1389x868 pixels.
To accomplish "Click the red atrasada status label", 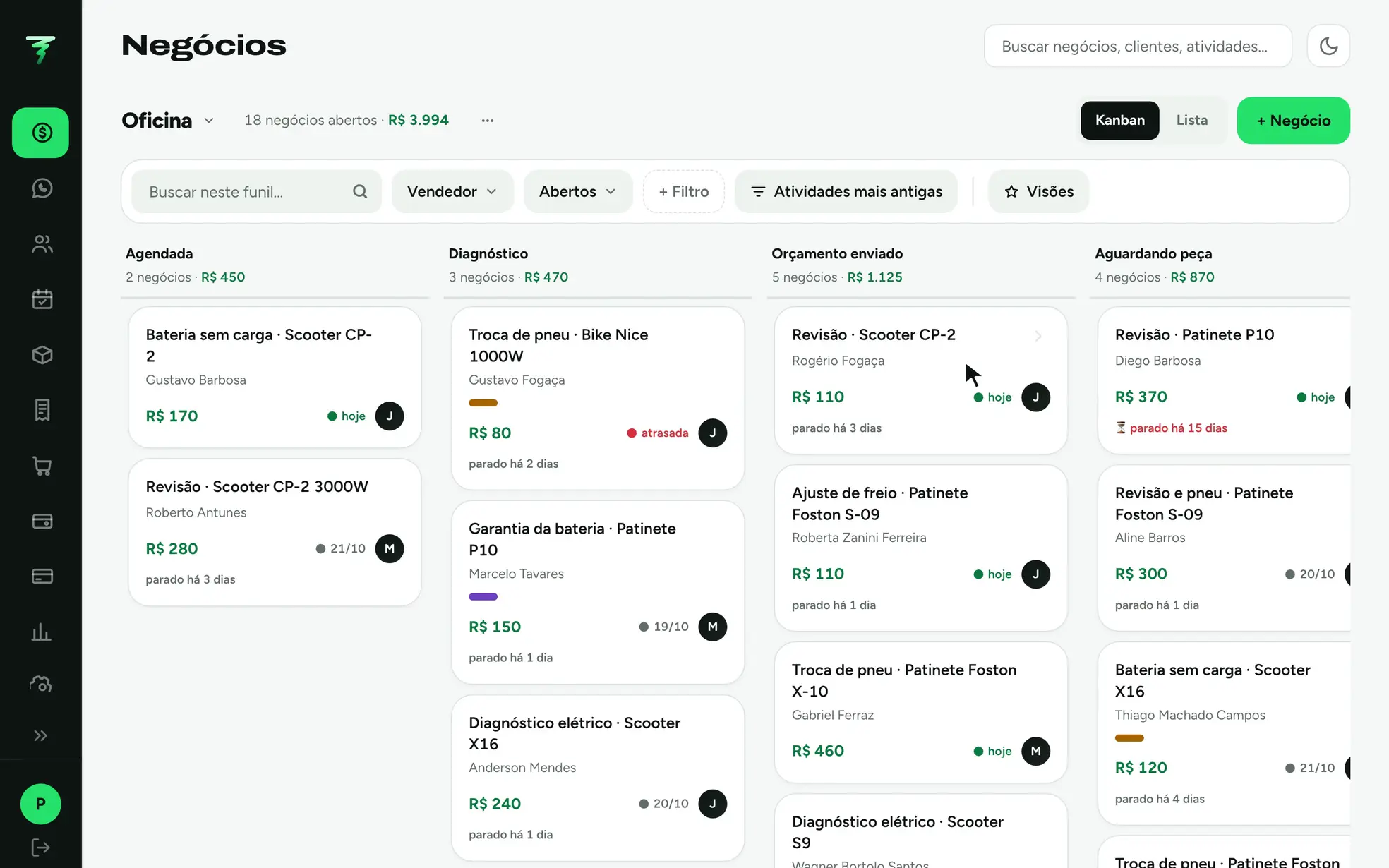I will (x=658, y=433).
